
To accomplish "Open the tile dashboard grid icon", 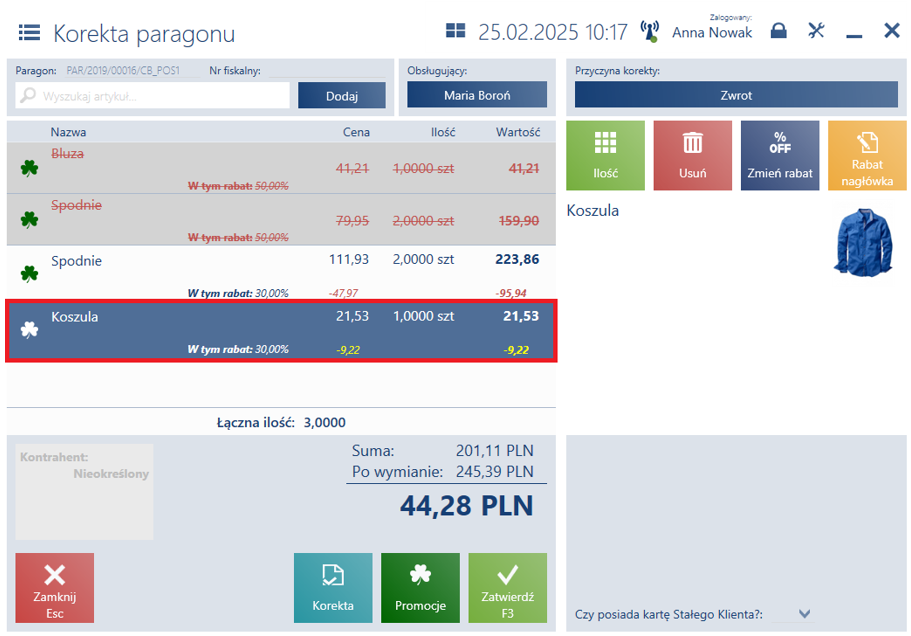I will (x=456, y=31).
